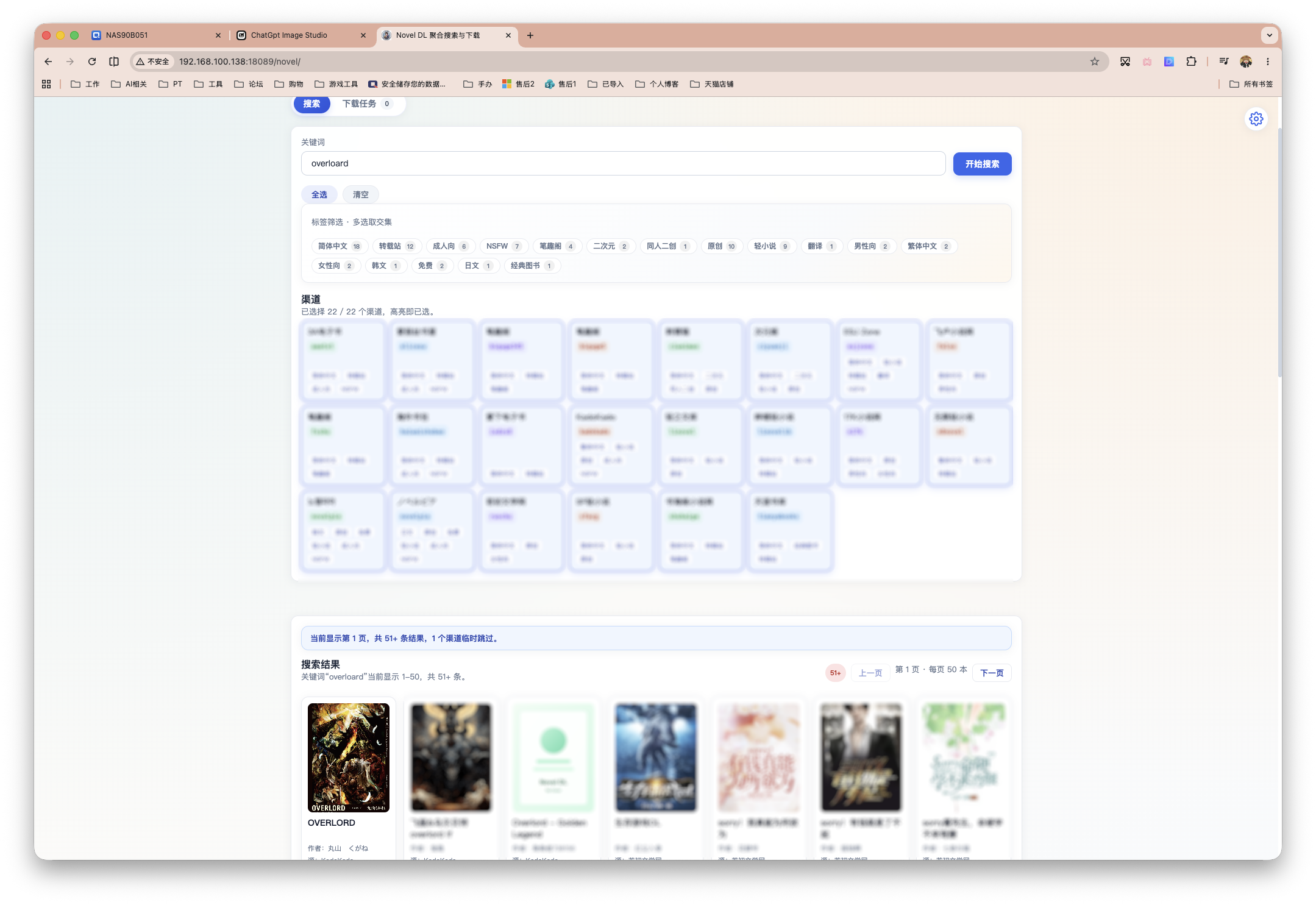Image resolution: width=1316 pixels, height=905 pixels.
Task: Click the browser back arrow
Action: [48, 62]
